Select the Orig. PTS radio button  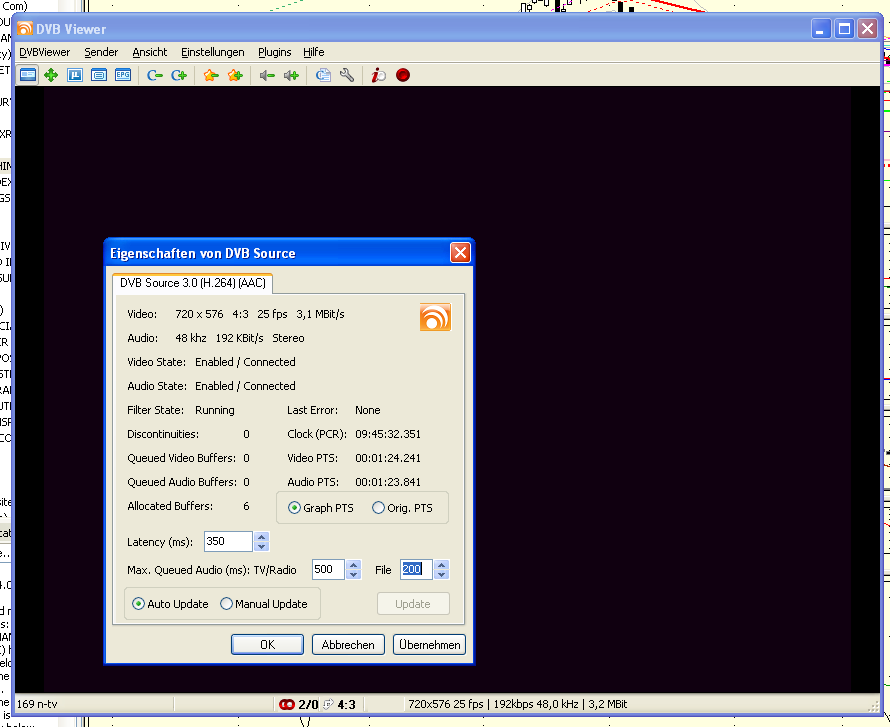pyautogui.click(x=378, y=508)
